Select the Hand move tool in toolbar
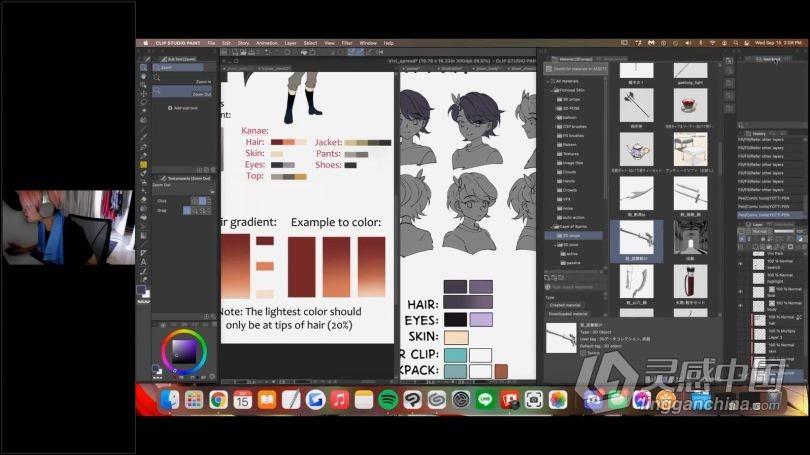The height and width of the screenshot is (455, 810). tap(143, 76)
